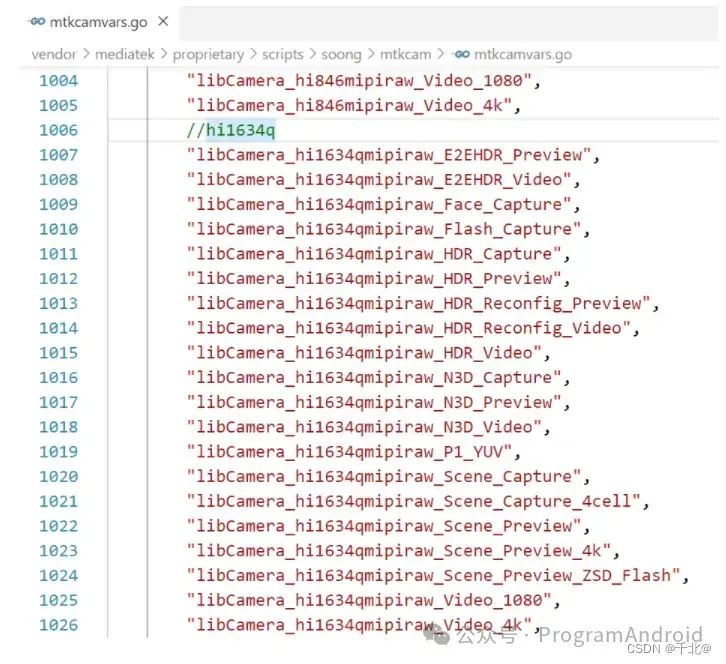
Task: Open the proprietary breadcrumb segment
Action: click(208, 55)
